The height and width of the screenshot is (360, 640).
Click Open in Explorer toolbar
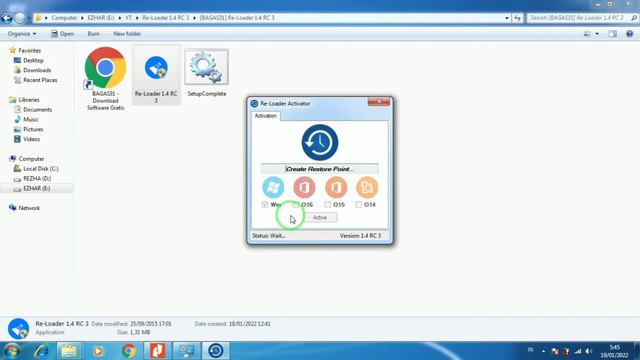point(62,34)
